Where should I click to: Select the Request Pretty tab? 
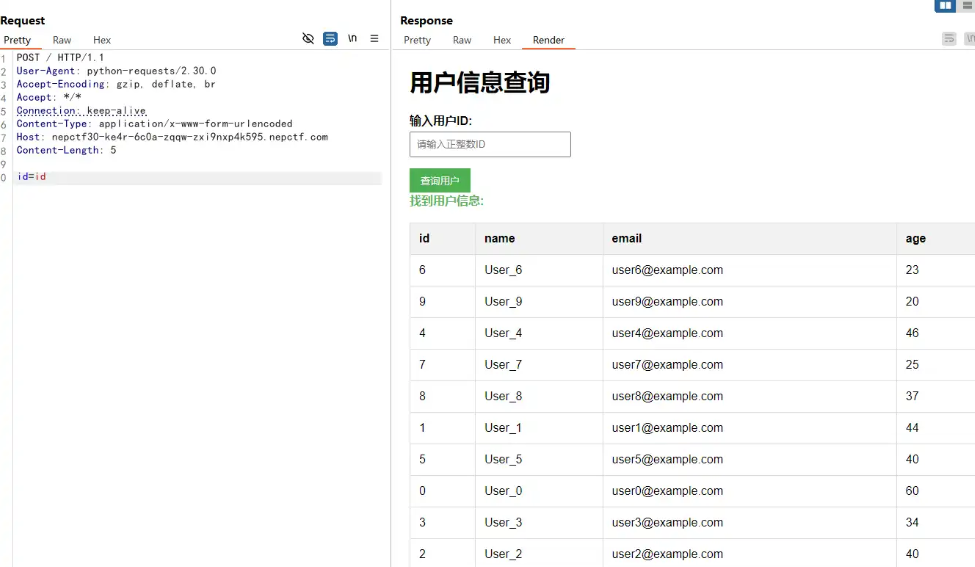click(x=17, y=40)
